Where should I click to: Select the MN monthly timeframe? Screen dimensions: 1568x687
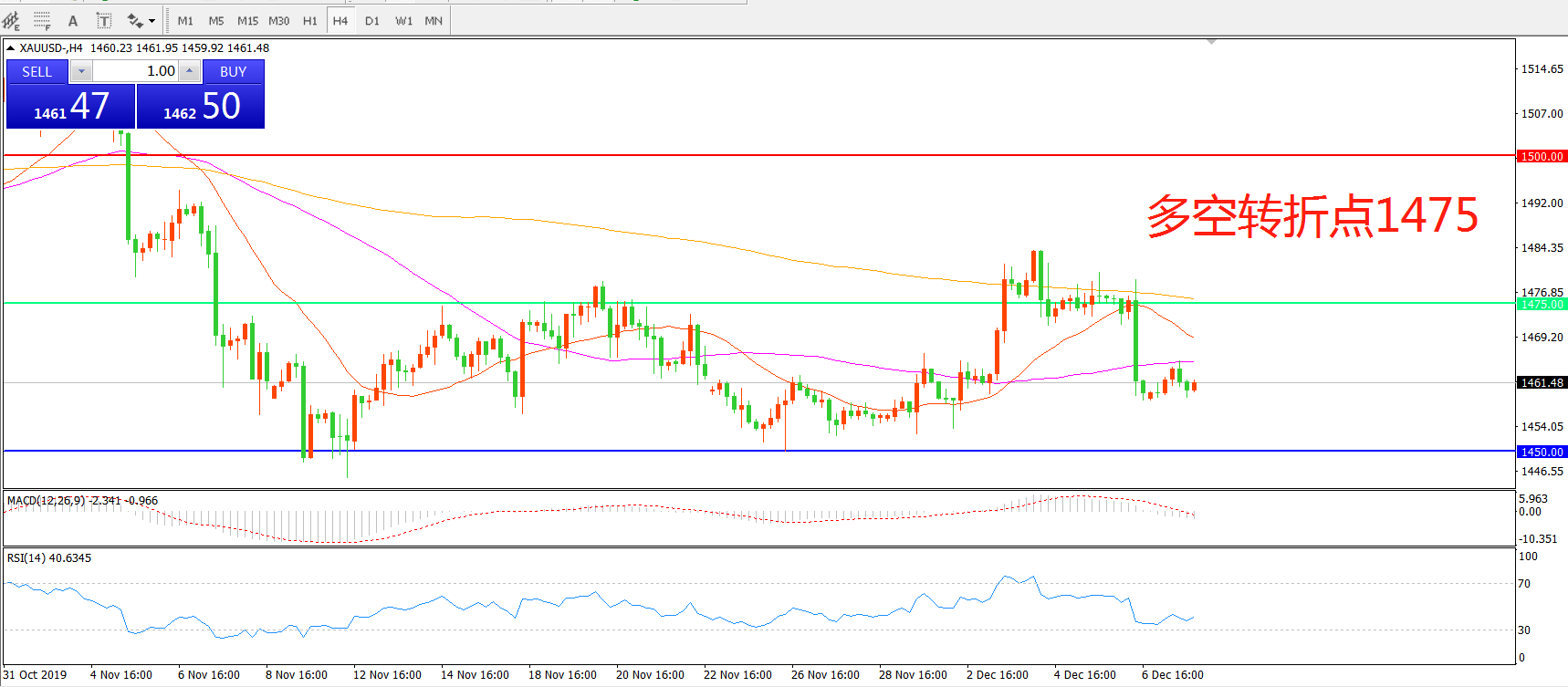click(x=434, y=20)
